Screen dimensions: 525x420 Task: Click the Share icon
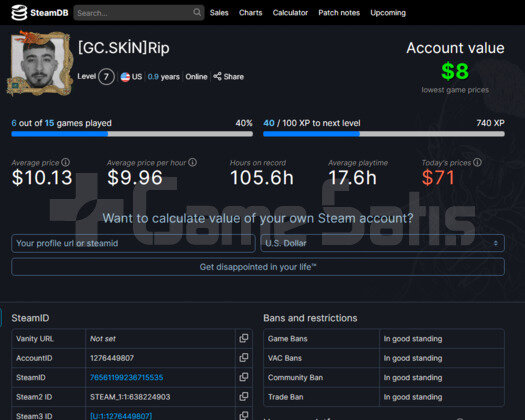coord(217,76)
